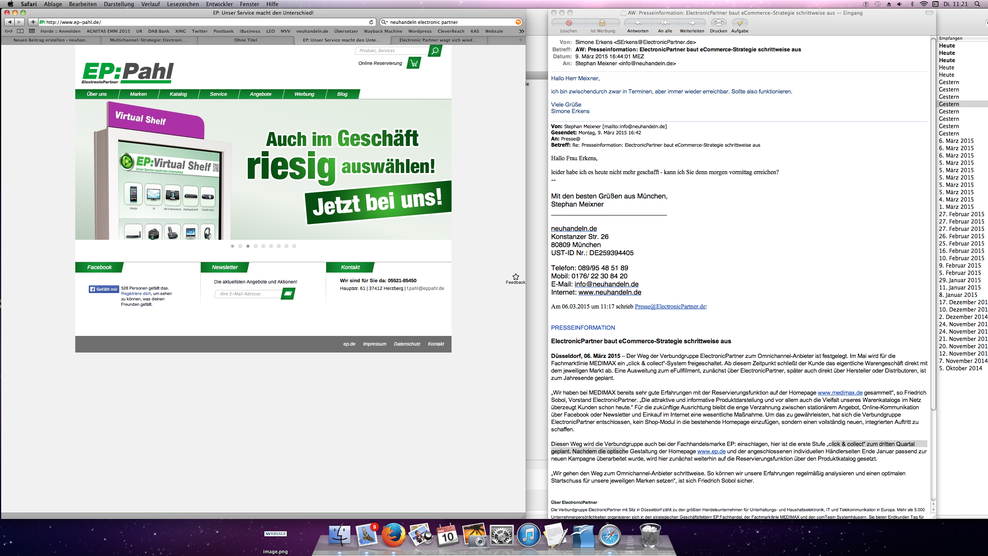Click the Antworten reply arrow in Mail
988x556 pixels.
coord(638,23)
